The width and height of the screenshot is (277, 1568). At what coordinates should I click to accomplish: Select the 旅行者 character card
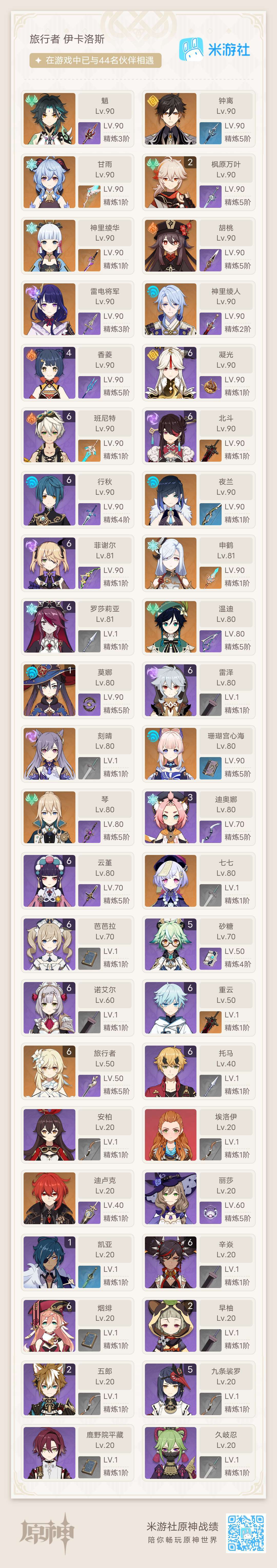coord(78,1071)
